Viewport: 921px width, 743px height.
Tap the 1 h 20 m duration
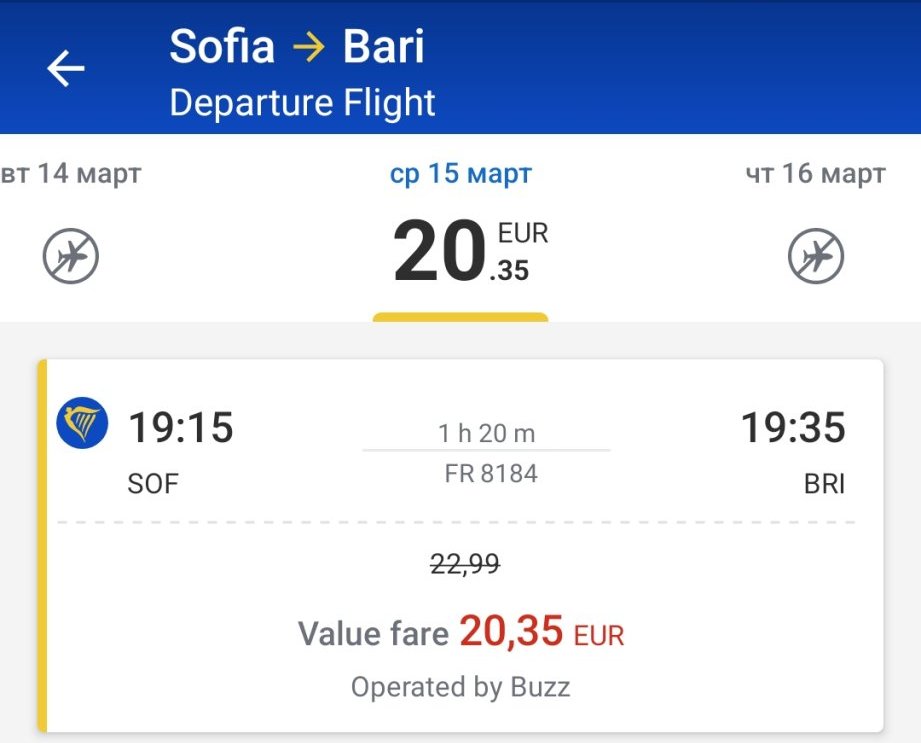coord(487,433)
